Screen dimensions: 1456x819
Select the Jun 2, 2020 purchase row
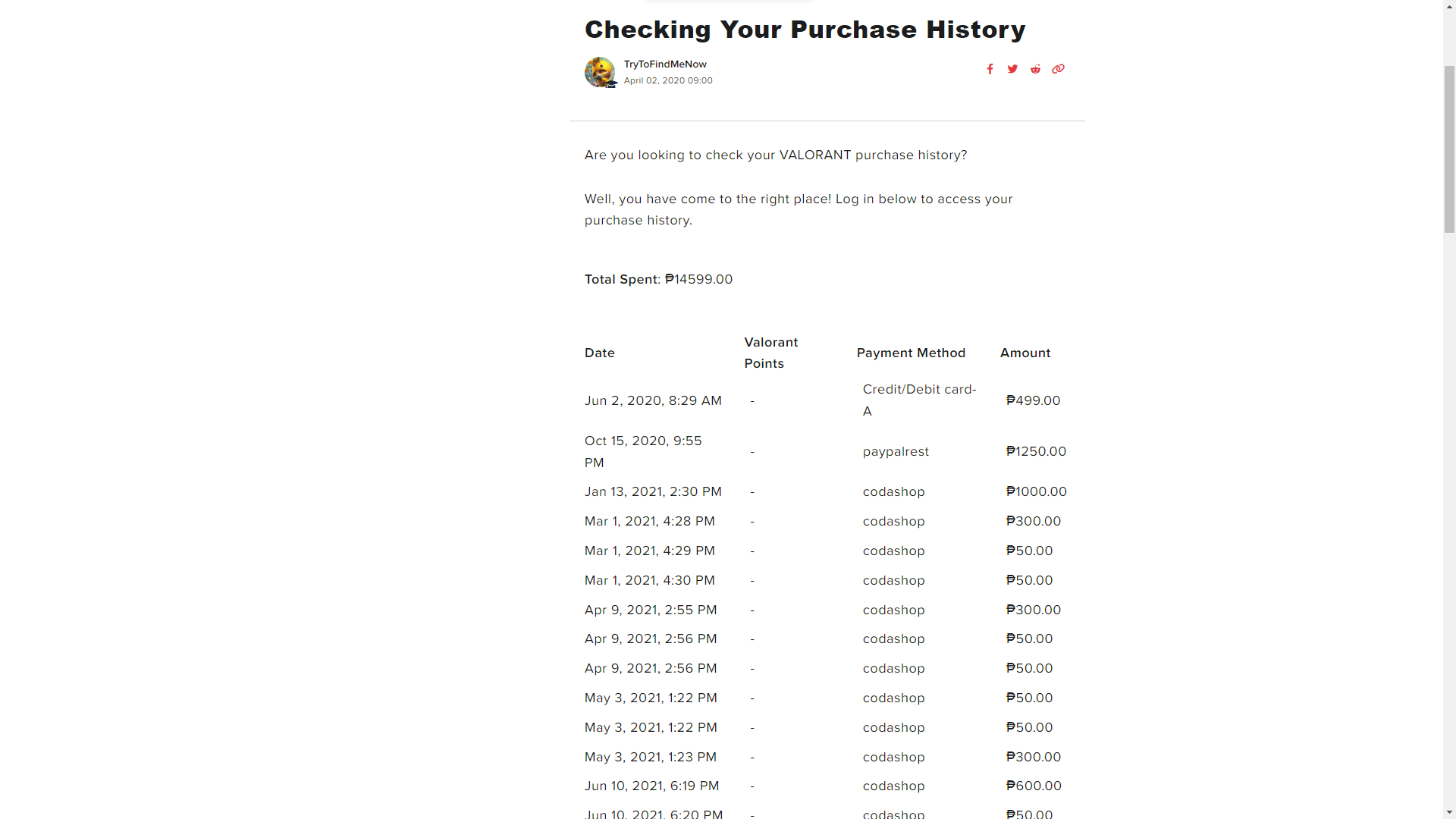[827, 400]
